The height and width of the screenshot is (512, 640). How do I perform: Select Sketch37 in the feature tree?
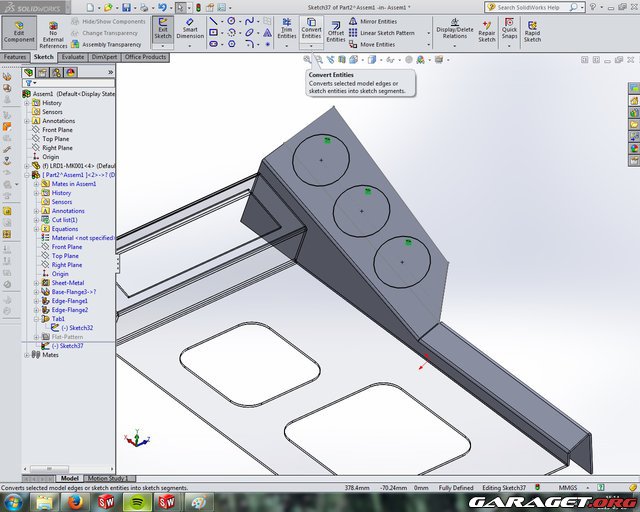coord(69,346)
